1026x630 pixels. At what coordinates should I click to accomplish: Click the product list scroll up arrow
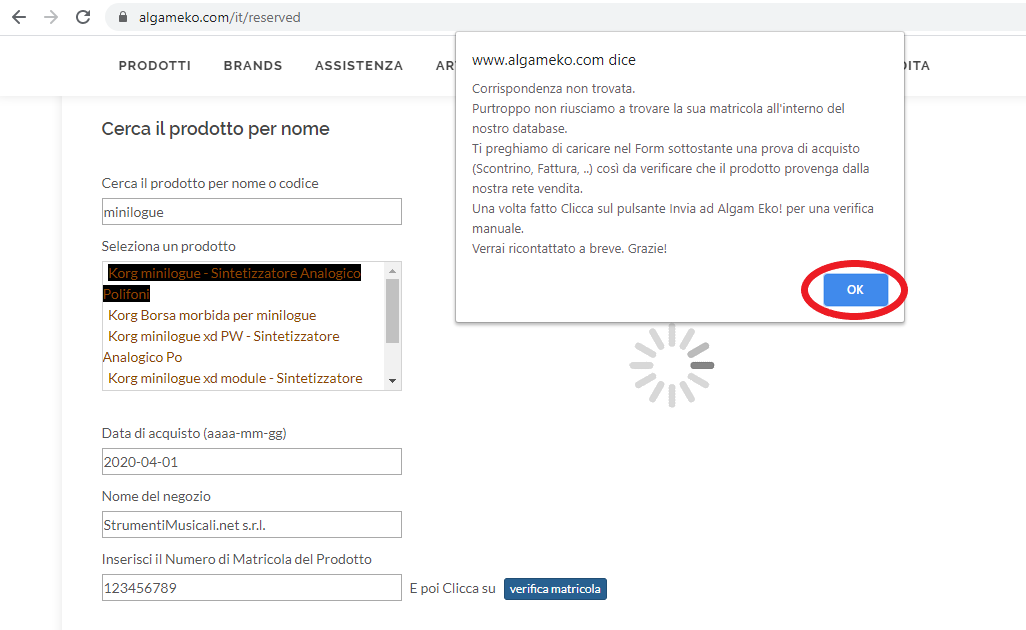(x=393, y=270)
